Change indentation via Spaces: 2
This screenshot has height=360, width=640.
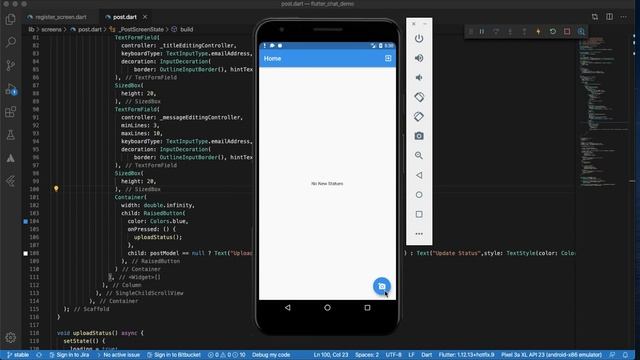[x=367, y=355]
